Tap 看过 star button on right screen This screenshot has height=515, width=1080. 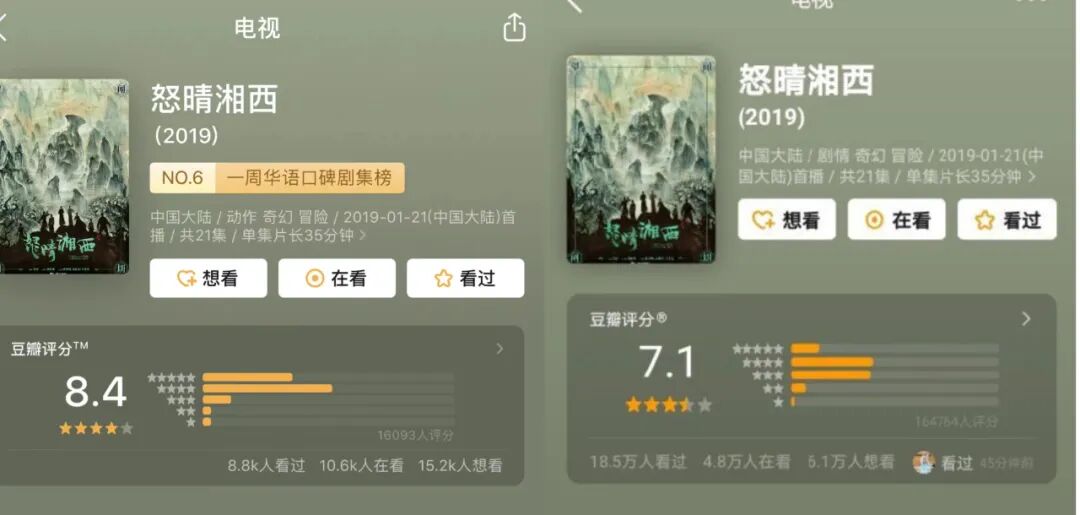(1007, 220)
